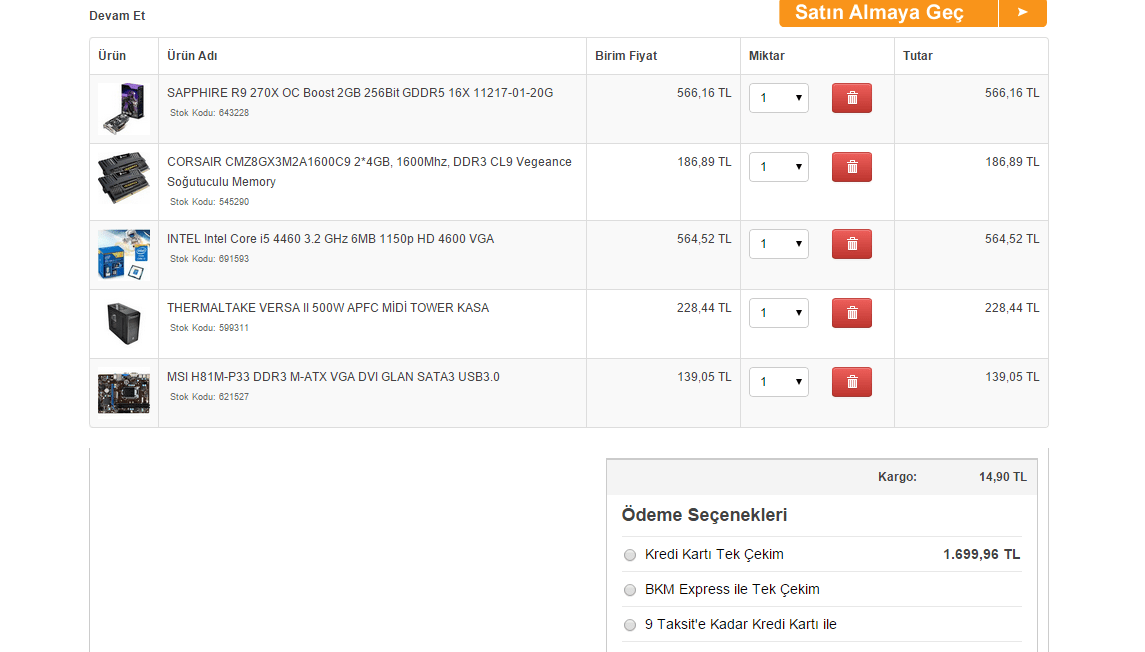Click the Satın Almaya Geç button
Image resolution: width=1145 pixels, height=652 pixels.
889,12
